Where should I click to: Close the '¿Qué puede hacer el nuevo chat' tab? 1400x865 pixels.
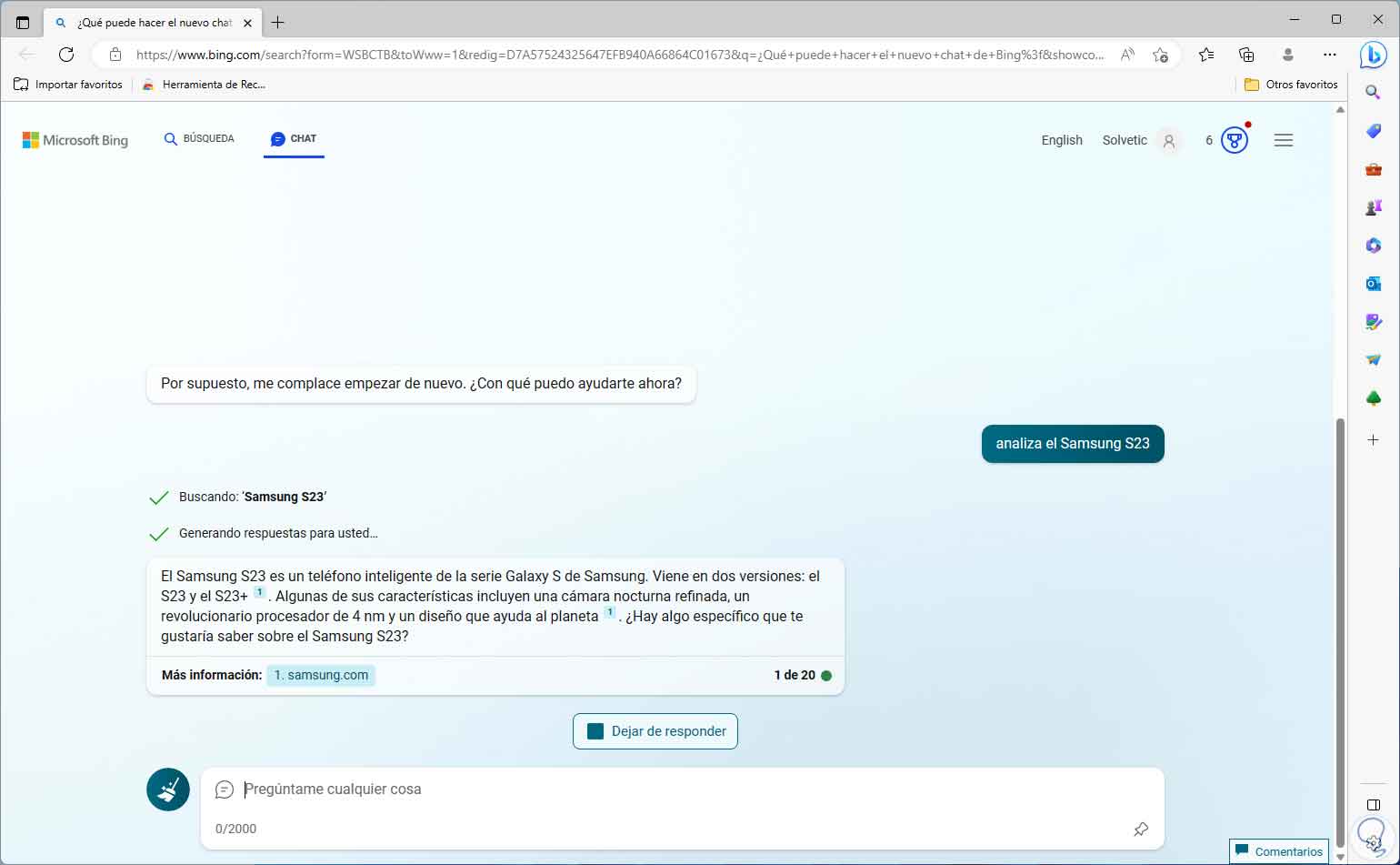[247, 23]
